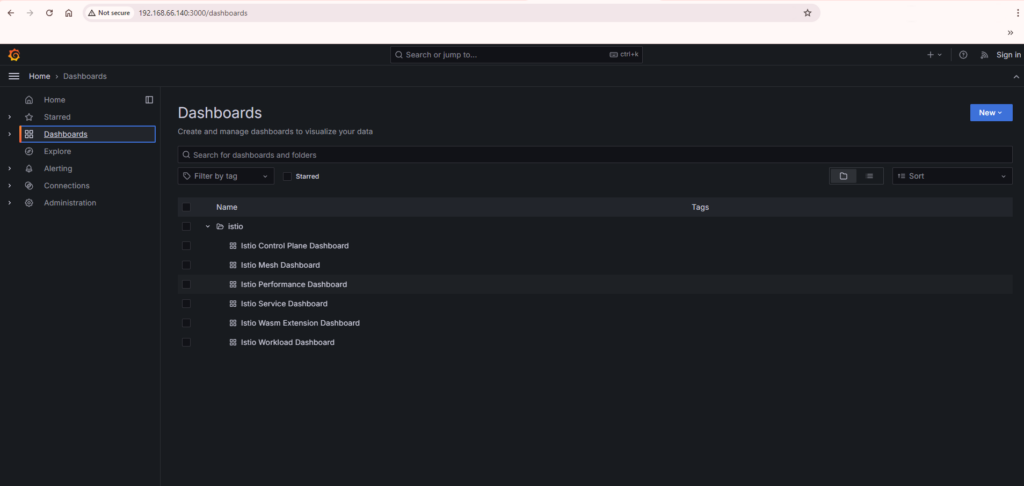The image size is (1024, 486).
Task: Toggle the hamburger navigation menu
Action: [13, 76]
